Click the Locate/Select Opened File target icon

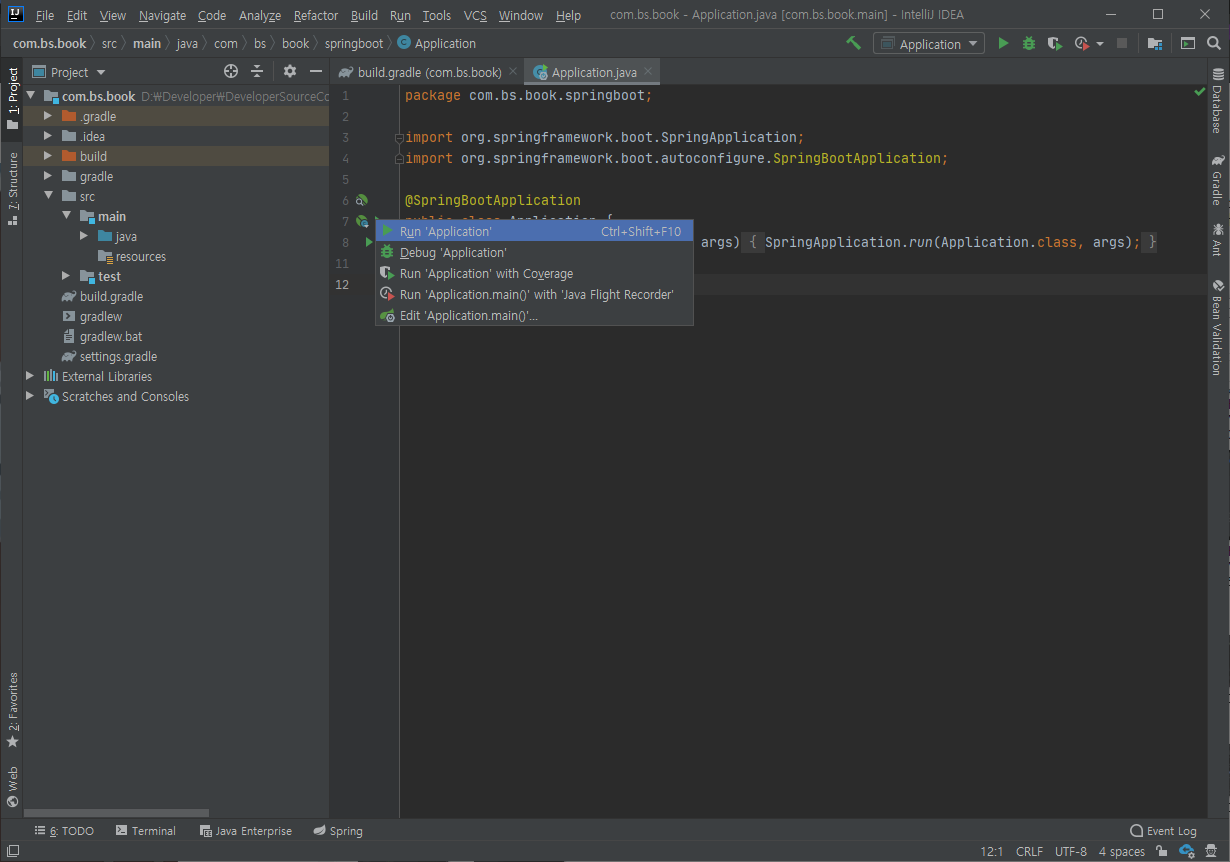coord(231,71)
